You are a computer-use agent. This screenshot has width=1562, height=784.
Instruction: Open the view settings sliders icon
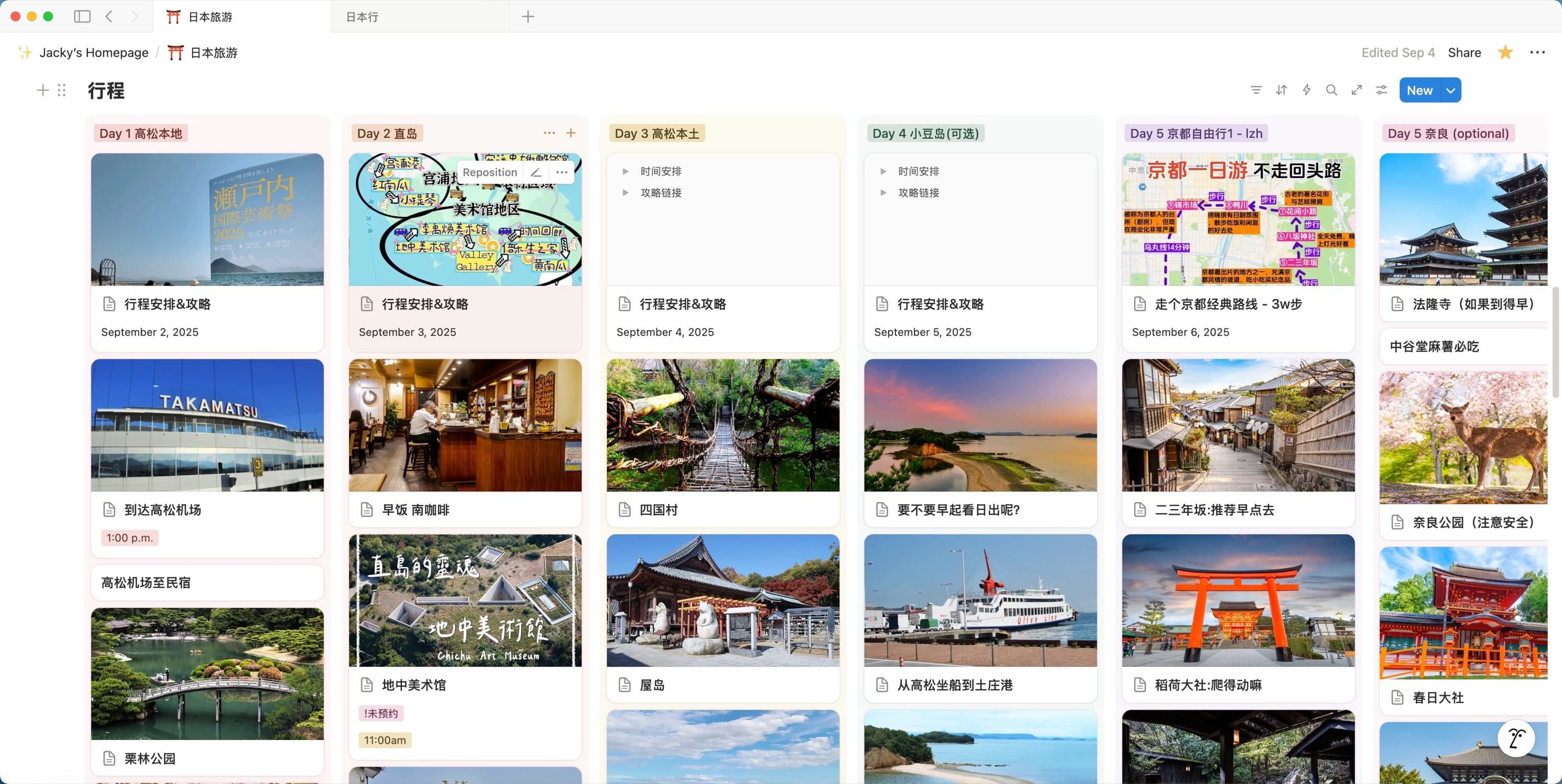[x=1381, y=90]
